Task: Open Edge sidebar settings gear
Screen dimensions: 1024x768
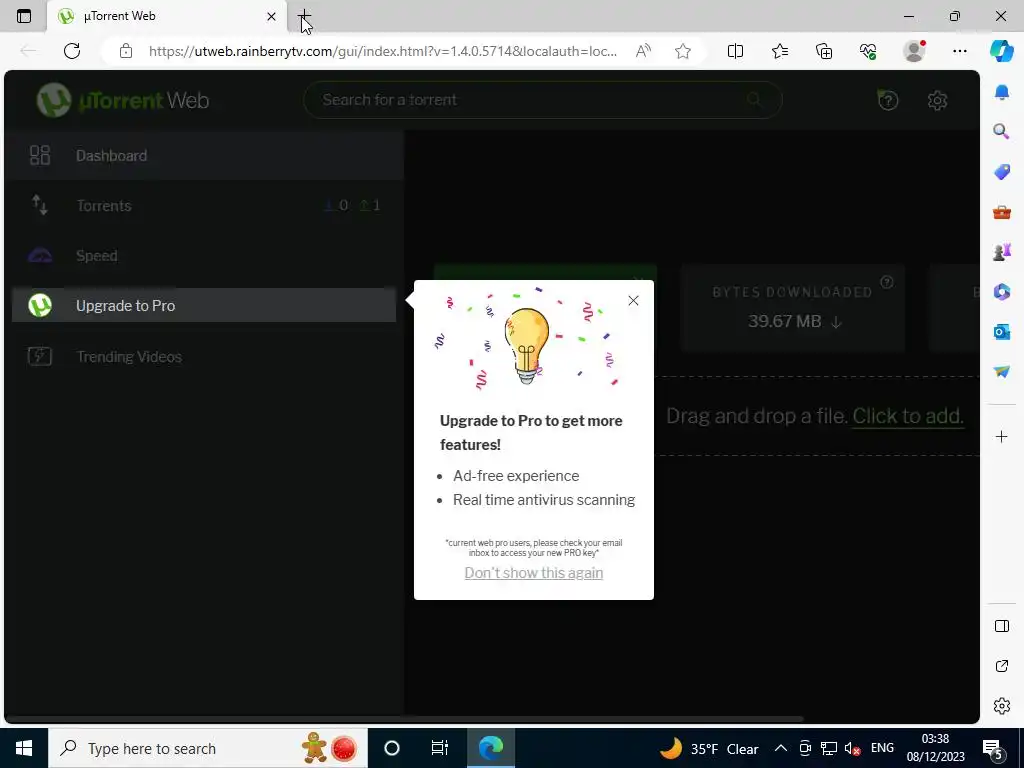Action: point(1002,706)
